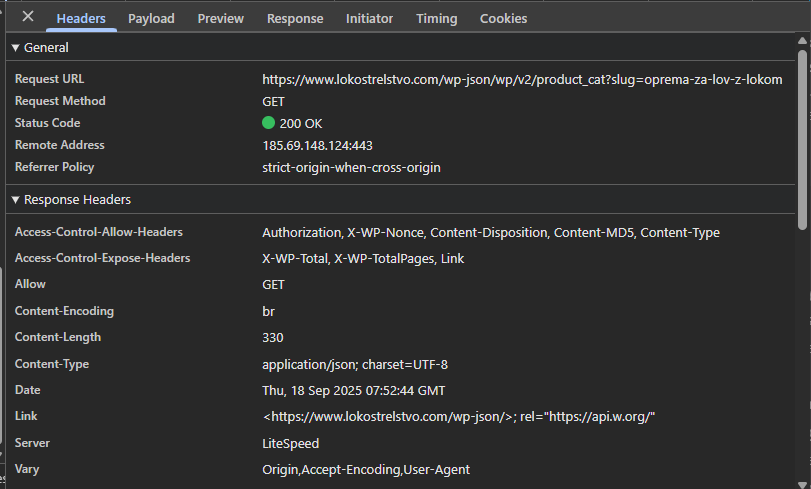Click the Vary header name

[27, 469]
